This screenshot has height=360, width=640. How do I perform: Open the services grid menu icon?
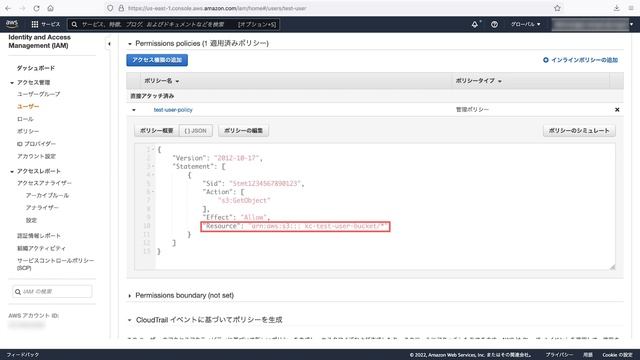[35, 24]
